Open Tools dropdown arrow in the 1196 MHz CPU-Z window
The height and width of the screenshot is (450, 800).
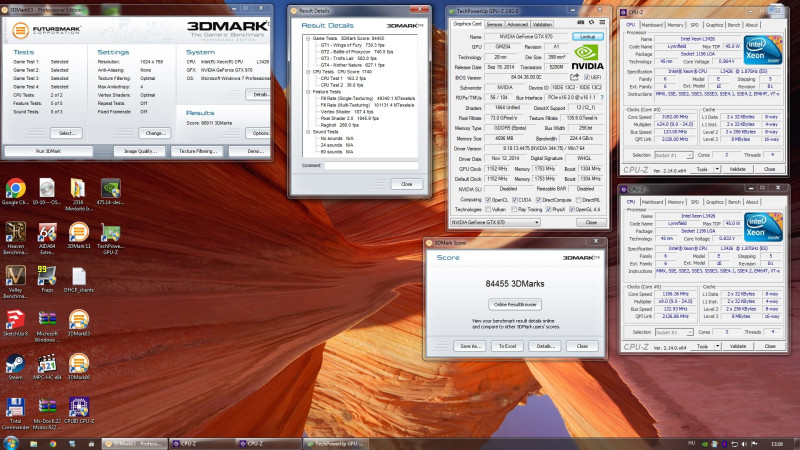[717, 346]
